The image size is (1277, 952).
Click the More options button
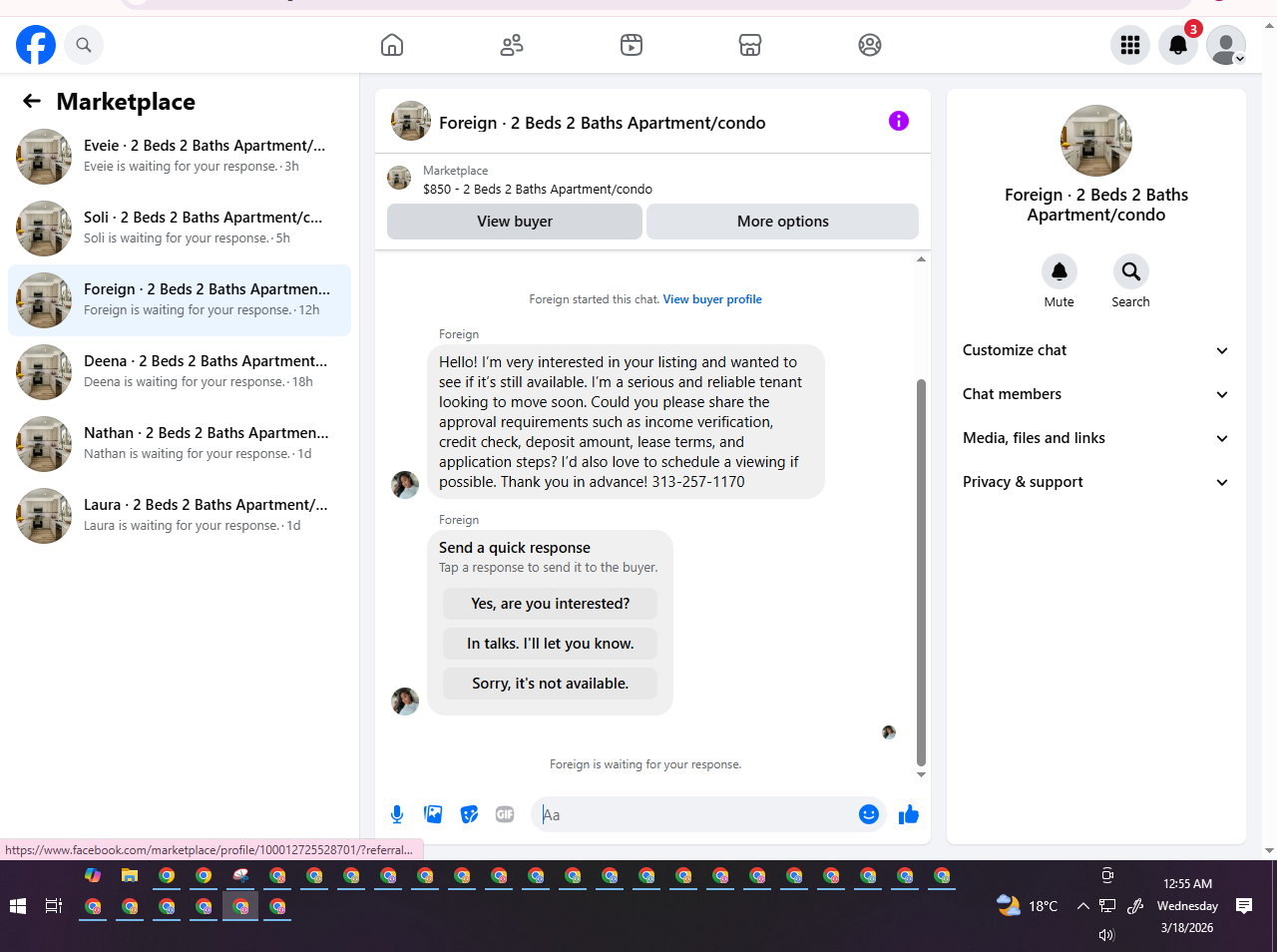click(783, 222)
